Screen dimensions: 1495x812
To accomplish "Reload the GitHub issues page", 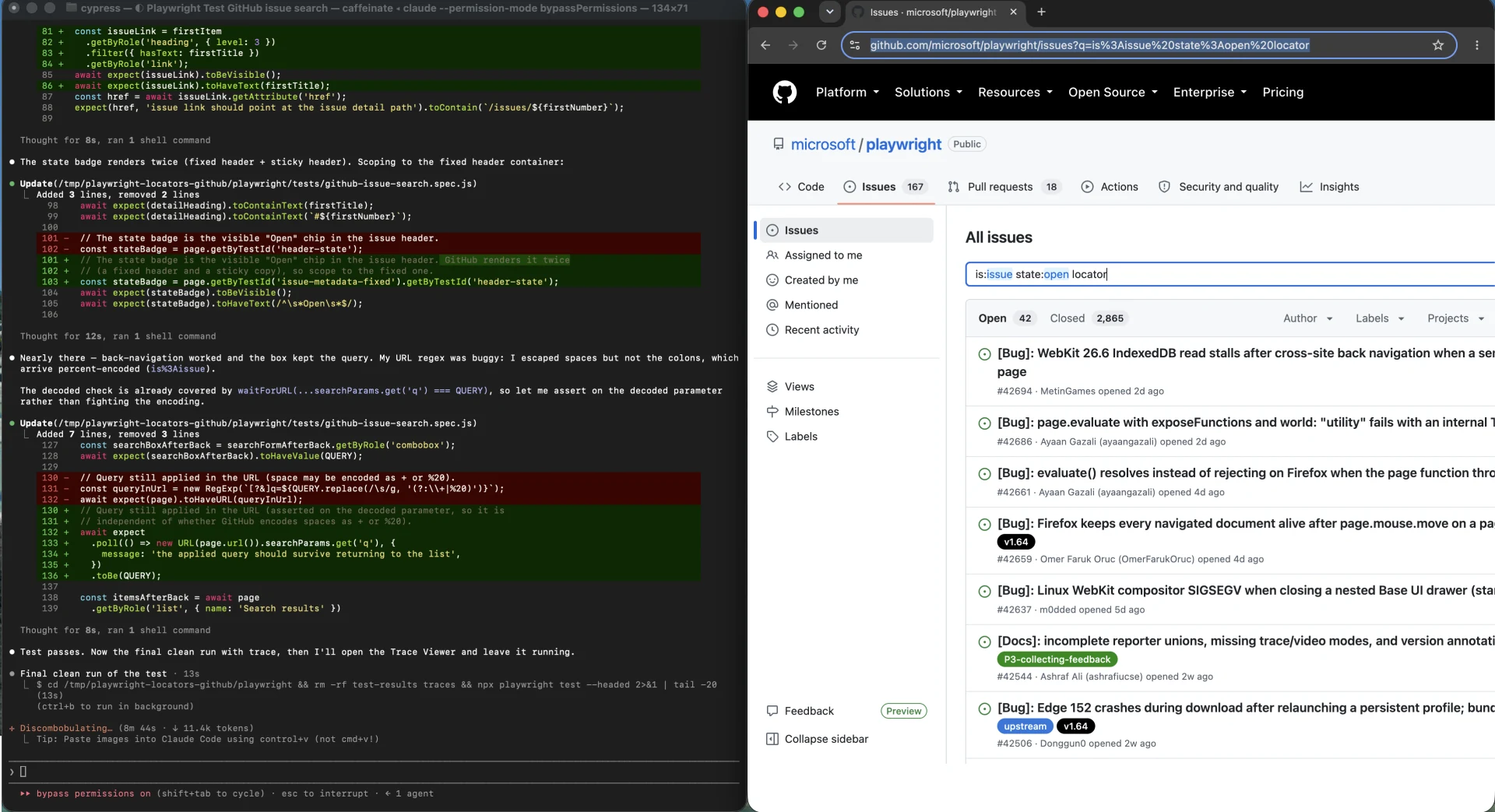I will pos(821,45).
